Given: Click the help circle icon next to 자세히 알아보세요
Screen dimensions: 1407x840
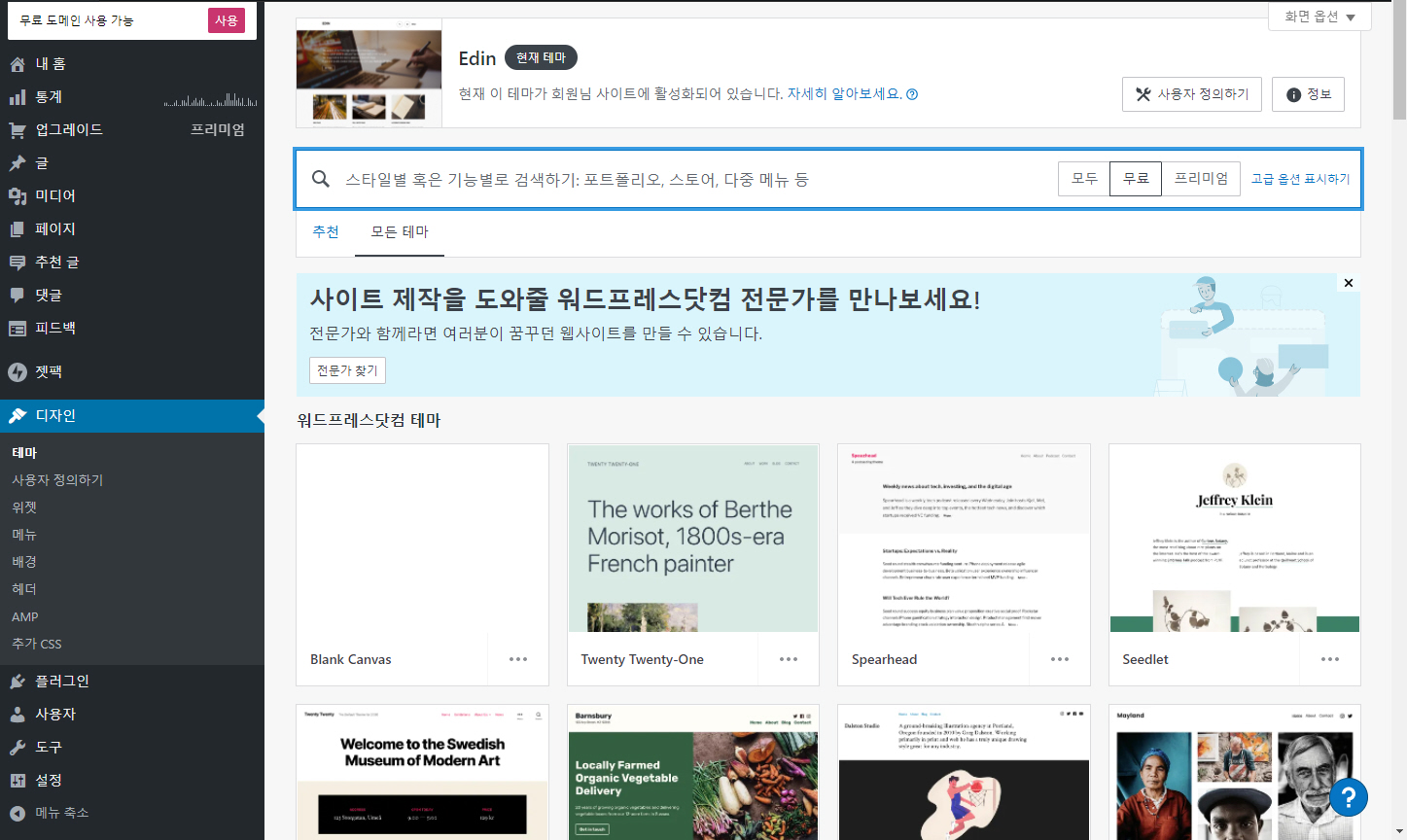Looking at the screenshot, I should coord(912,94).
